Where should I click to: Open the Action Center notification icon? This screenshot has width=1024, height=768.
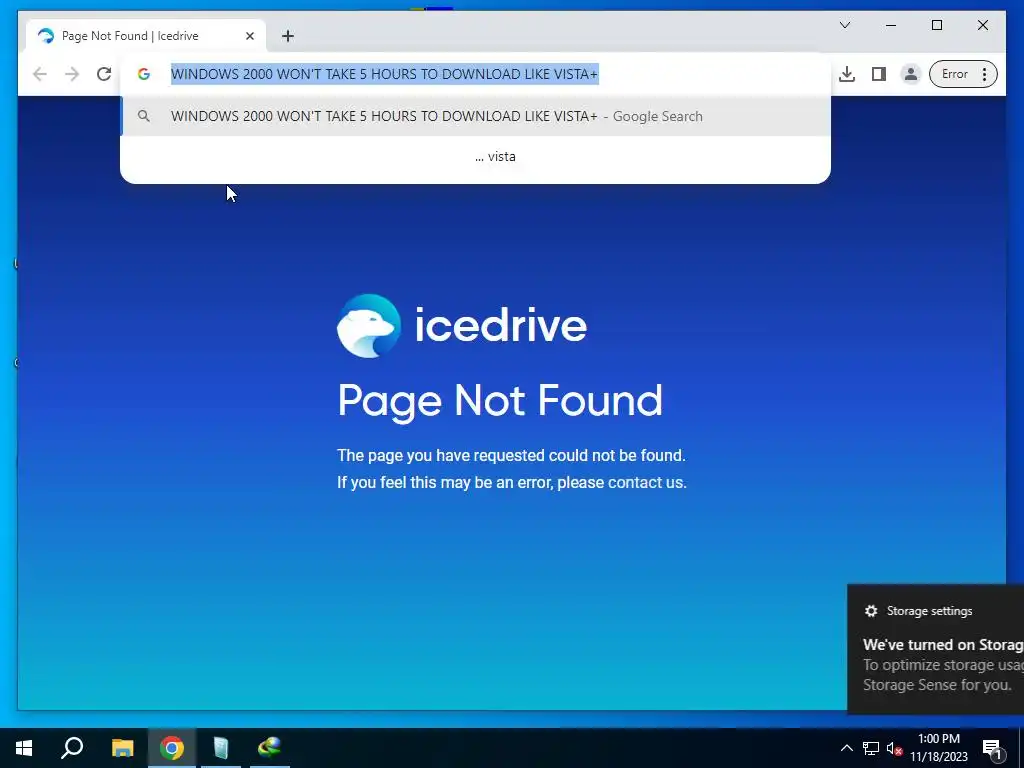(x=992, y=748)
